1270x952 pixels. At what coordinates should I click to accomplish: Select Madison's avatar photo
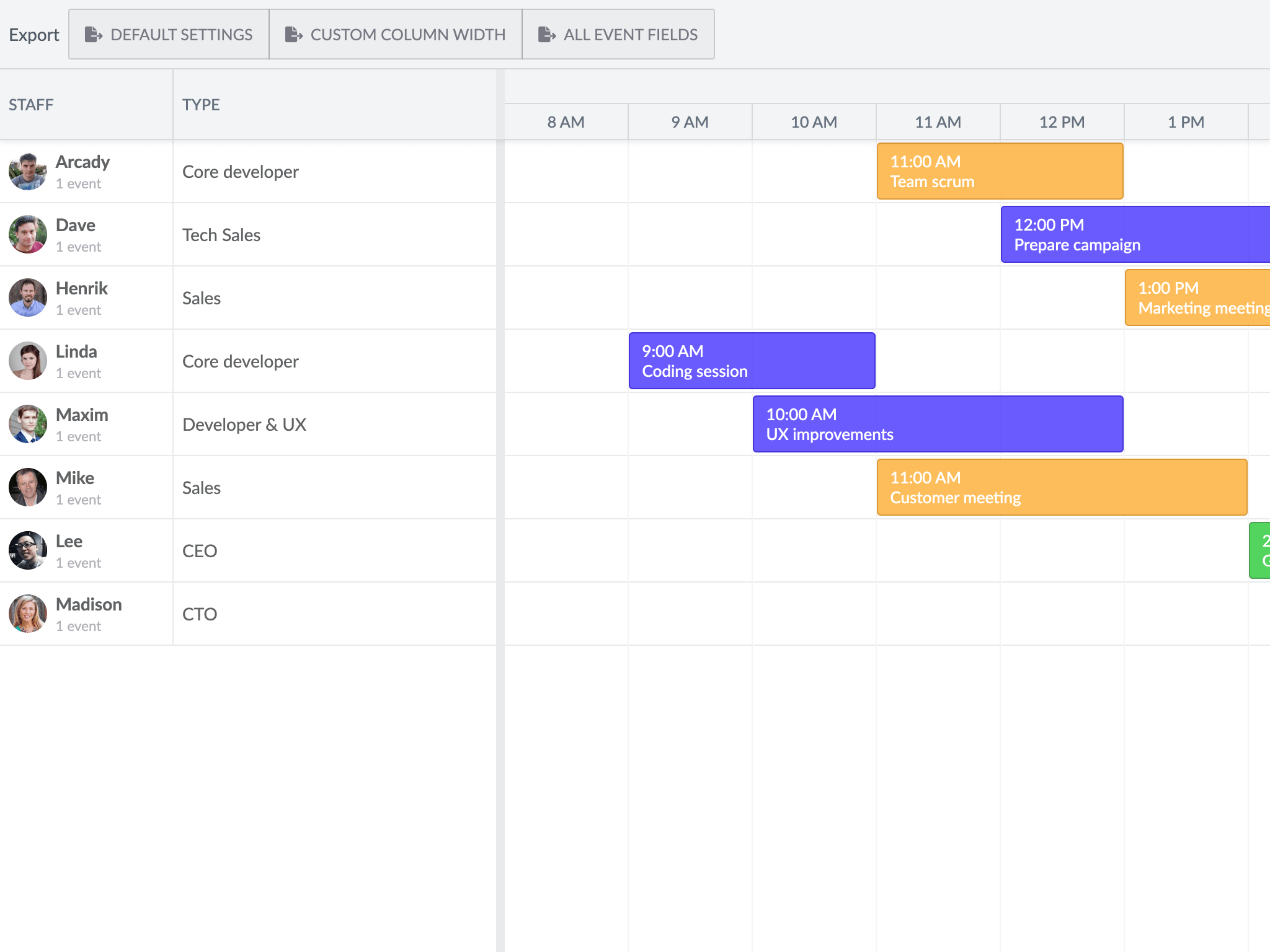27,614
